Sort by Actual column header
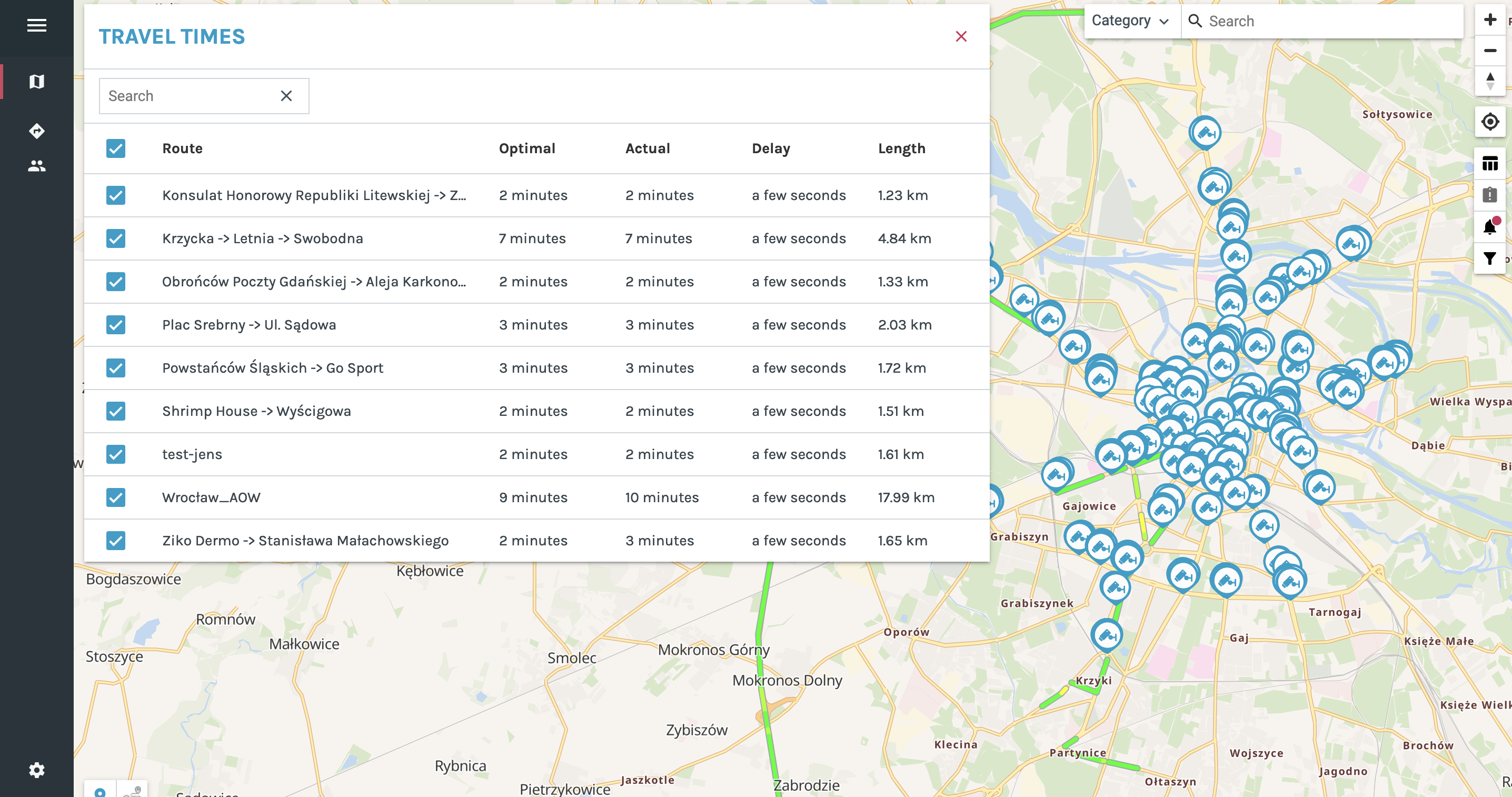The height and width of the screenshot is (797, 1512). (x=648, y=148)
